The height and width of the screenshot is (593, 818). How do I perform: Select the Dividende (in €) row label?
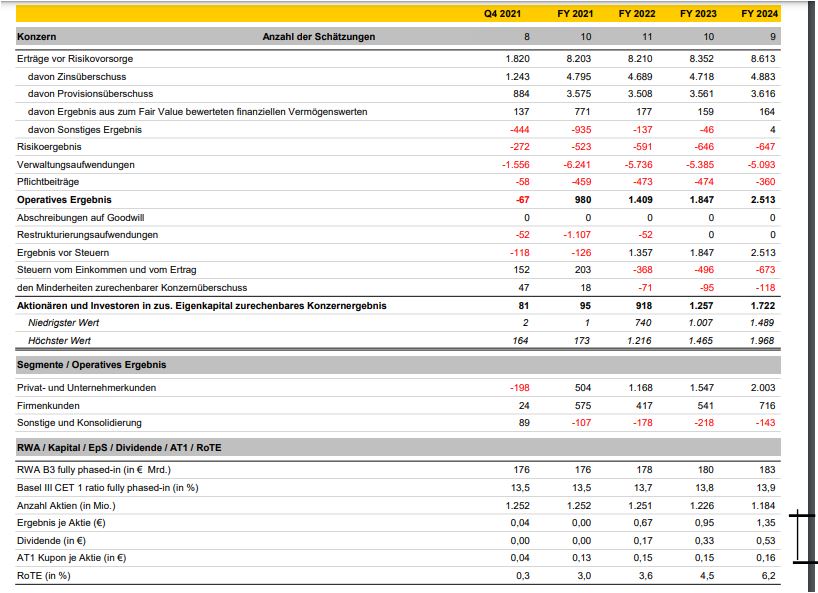[x=49, y=539]
